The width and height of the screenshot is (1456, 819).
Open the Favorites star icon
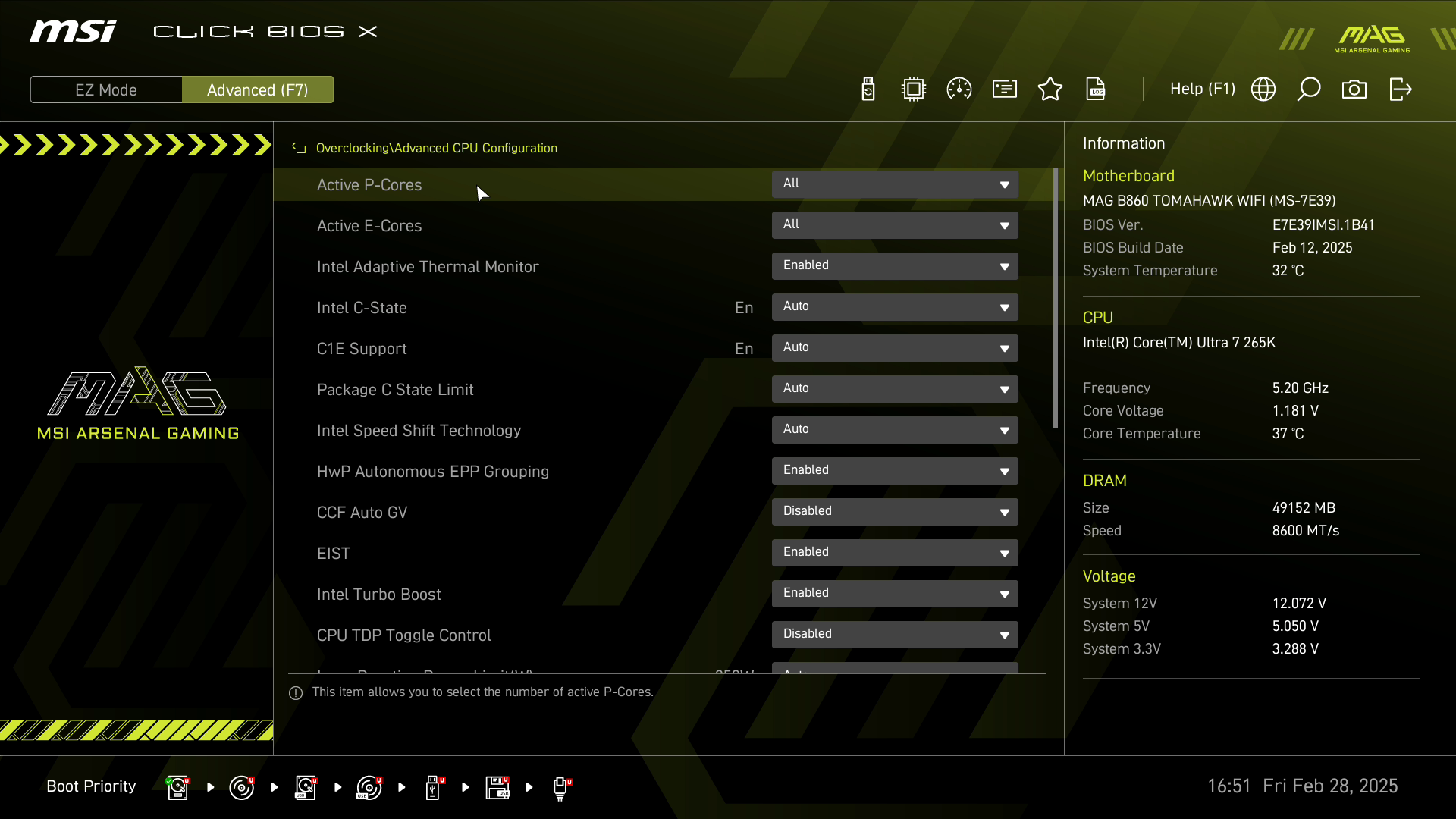(x=1050, y=89)
